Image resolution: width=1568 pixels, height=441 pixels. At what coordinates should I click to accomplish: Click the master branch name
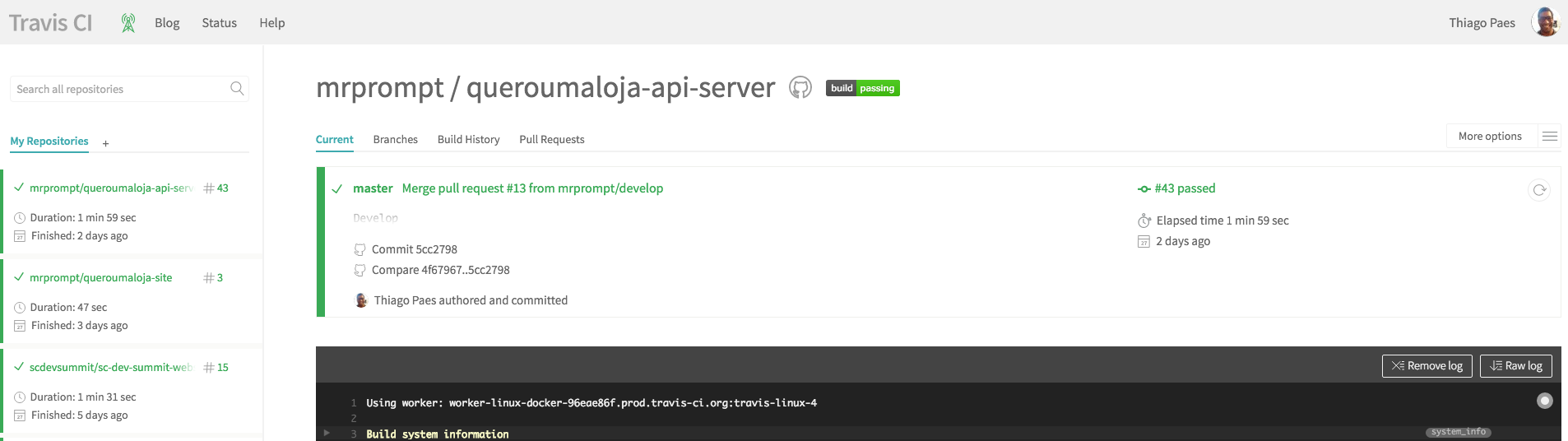point(373,188)
